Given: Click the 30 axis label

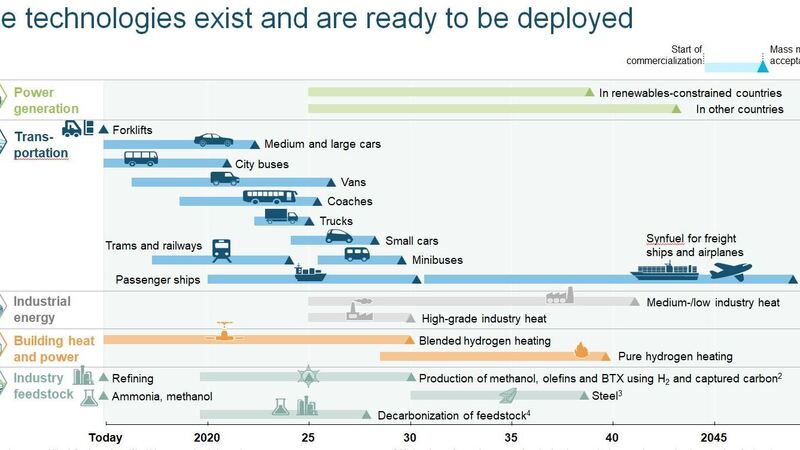Looking at the screenshot, I should 409,438.
